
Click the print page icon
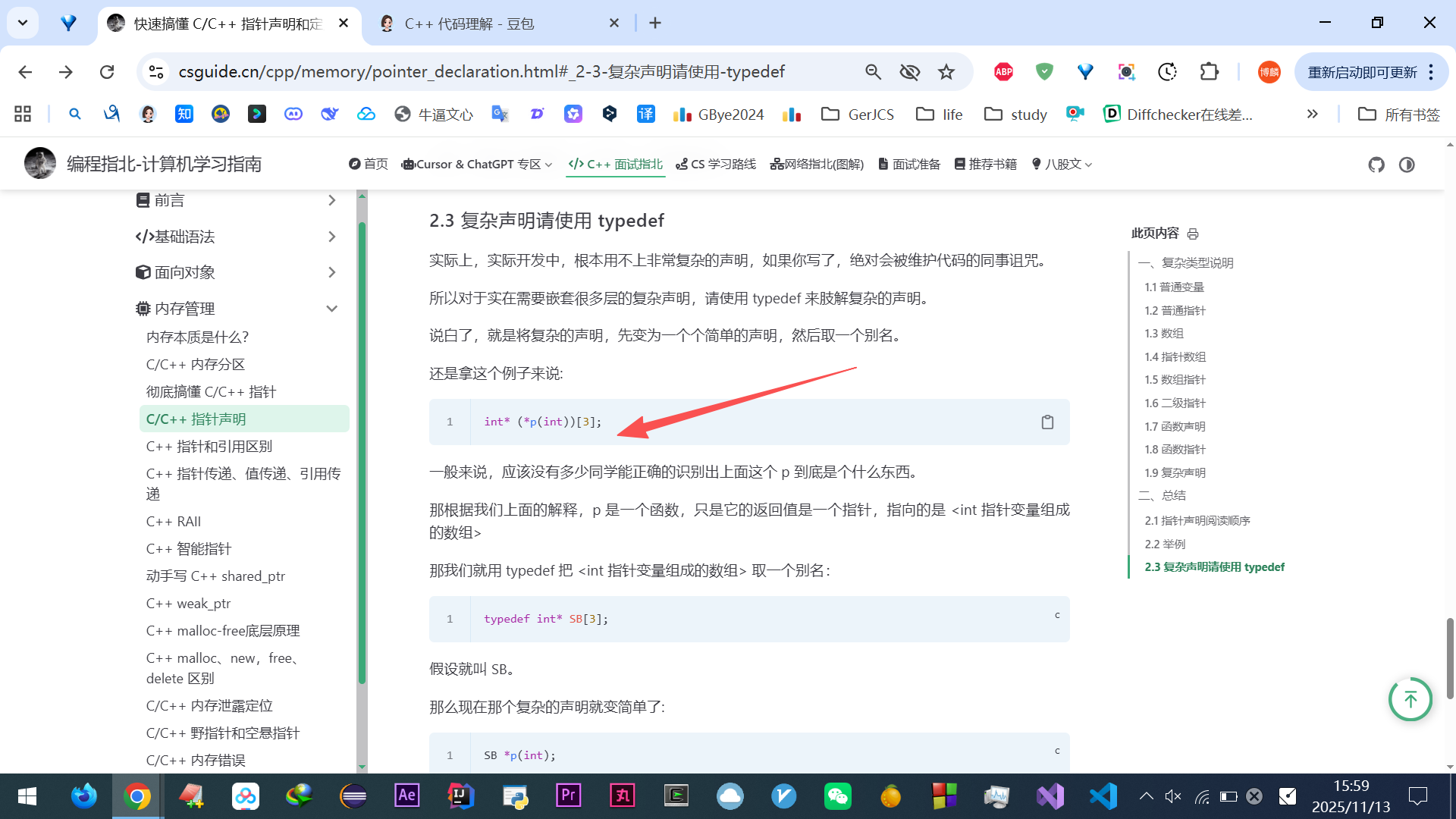pos(1193,234)
